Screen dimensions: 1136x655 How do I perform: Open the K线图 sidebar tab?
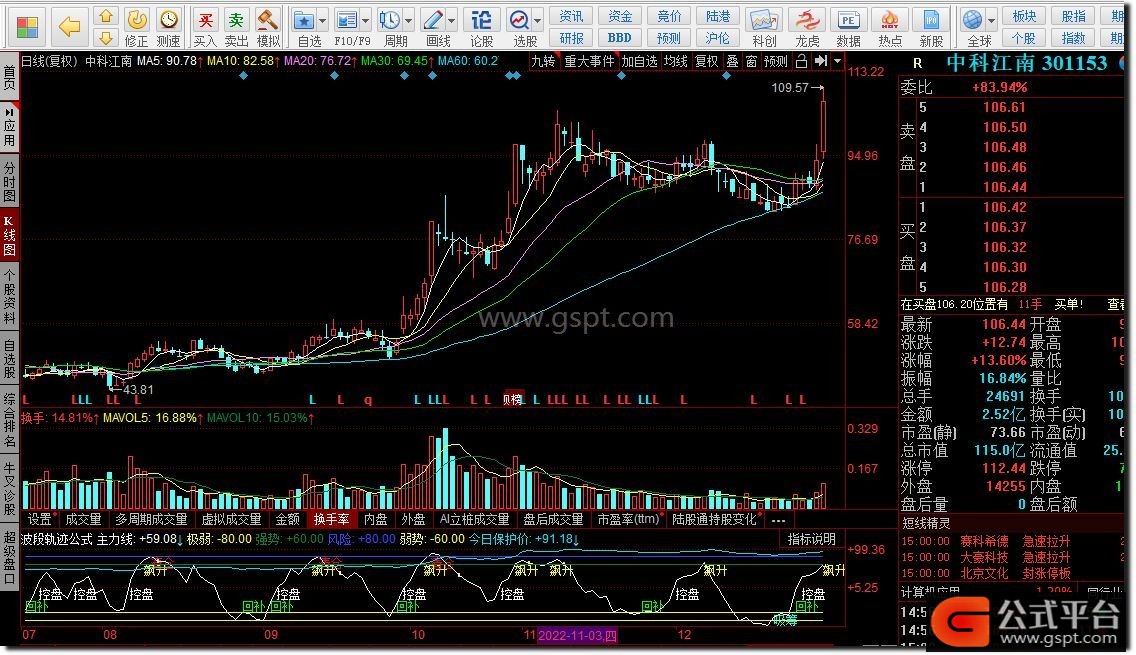click(x=9, y=236)
